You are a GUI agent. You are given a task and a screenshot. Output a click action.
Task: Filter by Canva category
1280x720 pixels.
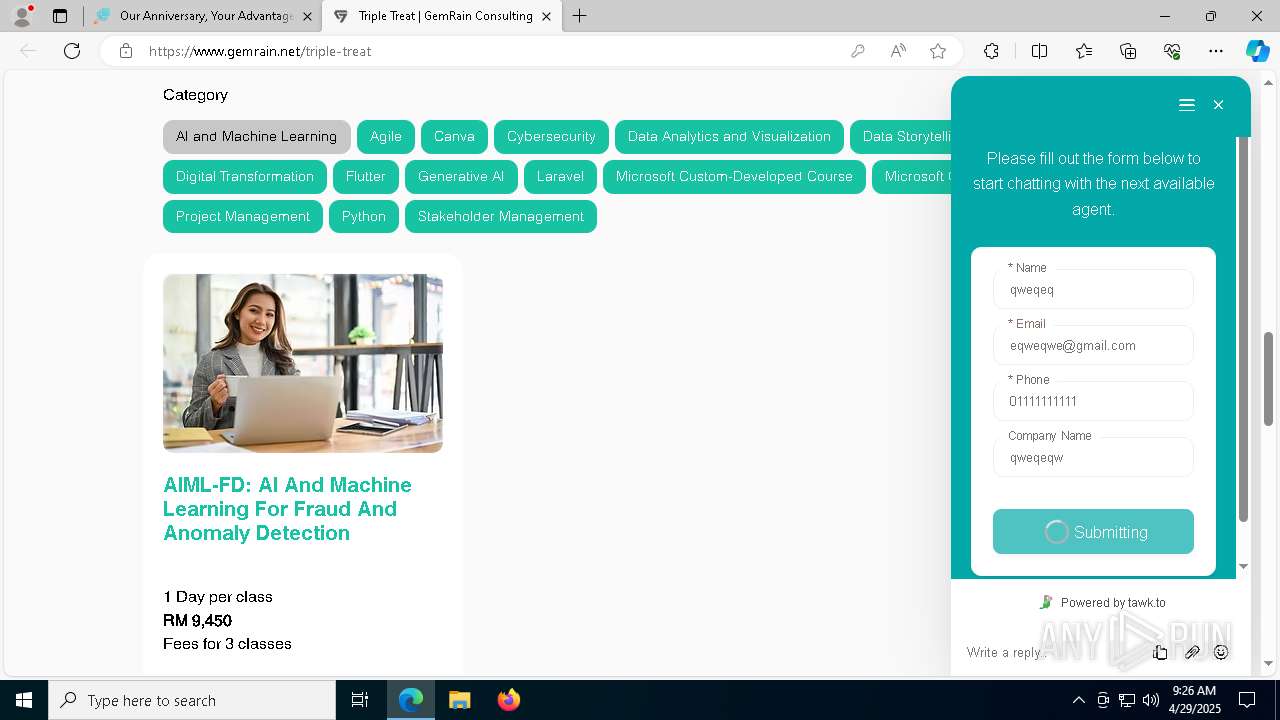(454, 137)
